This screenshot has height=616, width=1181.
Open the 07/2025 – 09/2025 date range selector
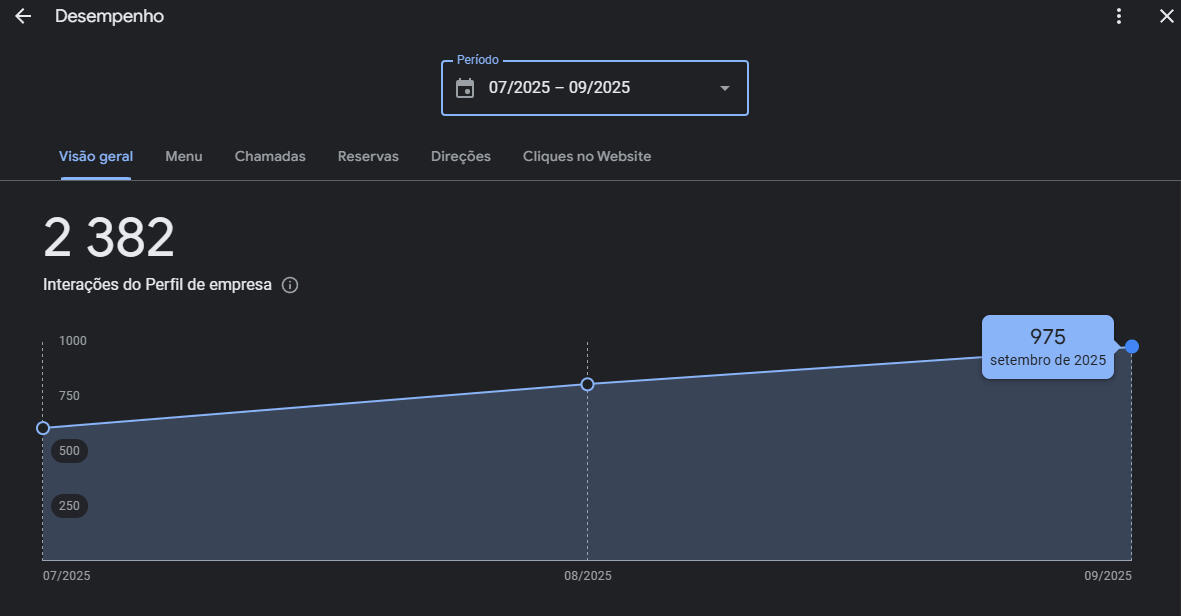[x=559, y=88]
